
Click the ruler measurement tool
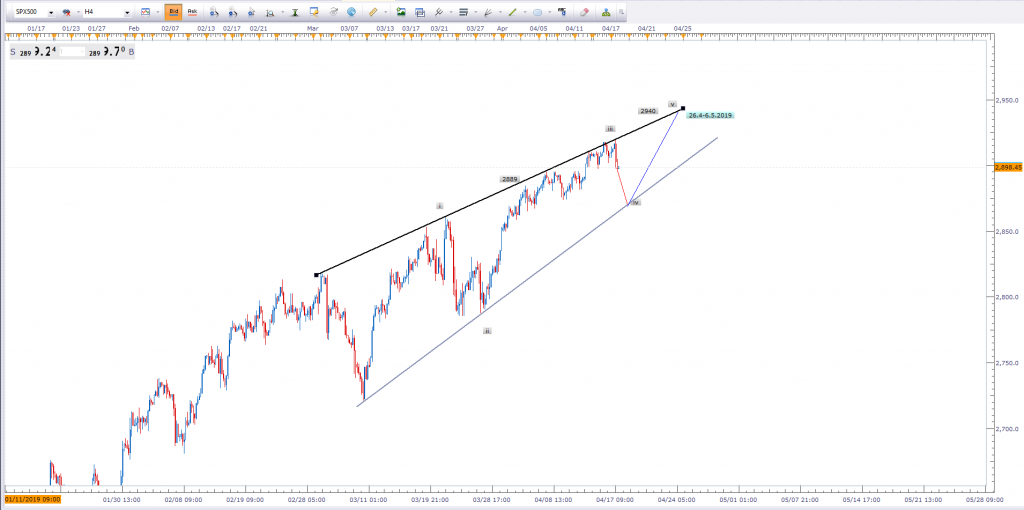[x=373, y=12]
